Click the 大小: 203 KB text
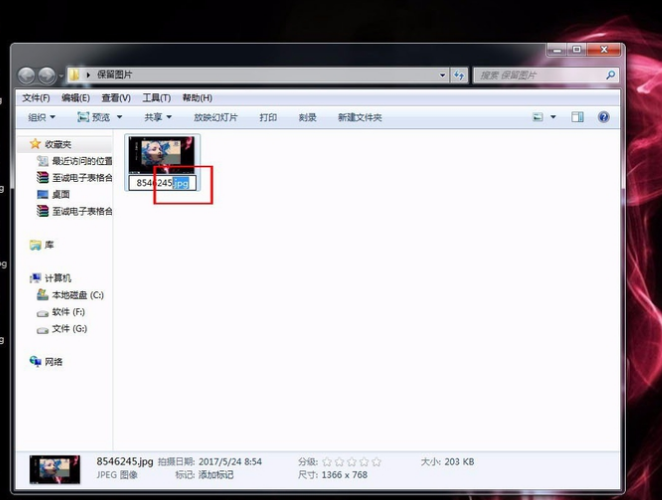This screenshot has height=500, width=662. tap(447, 462)
